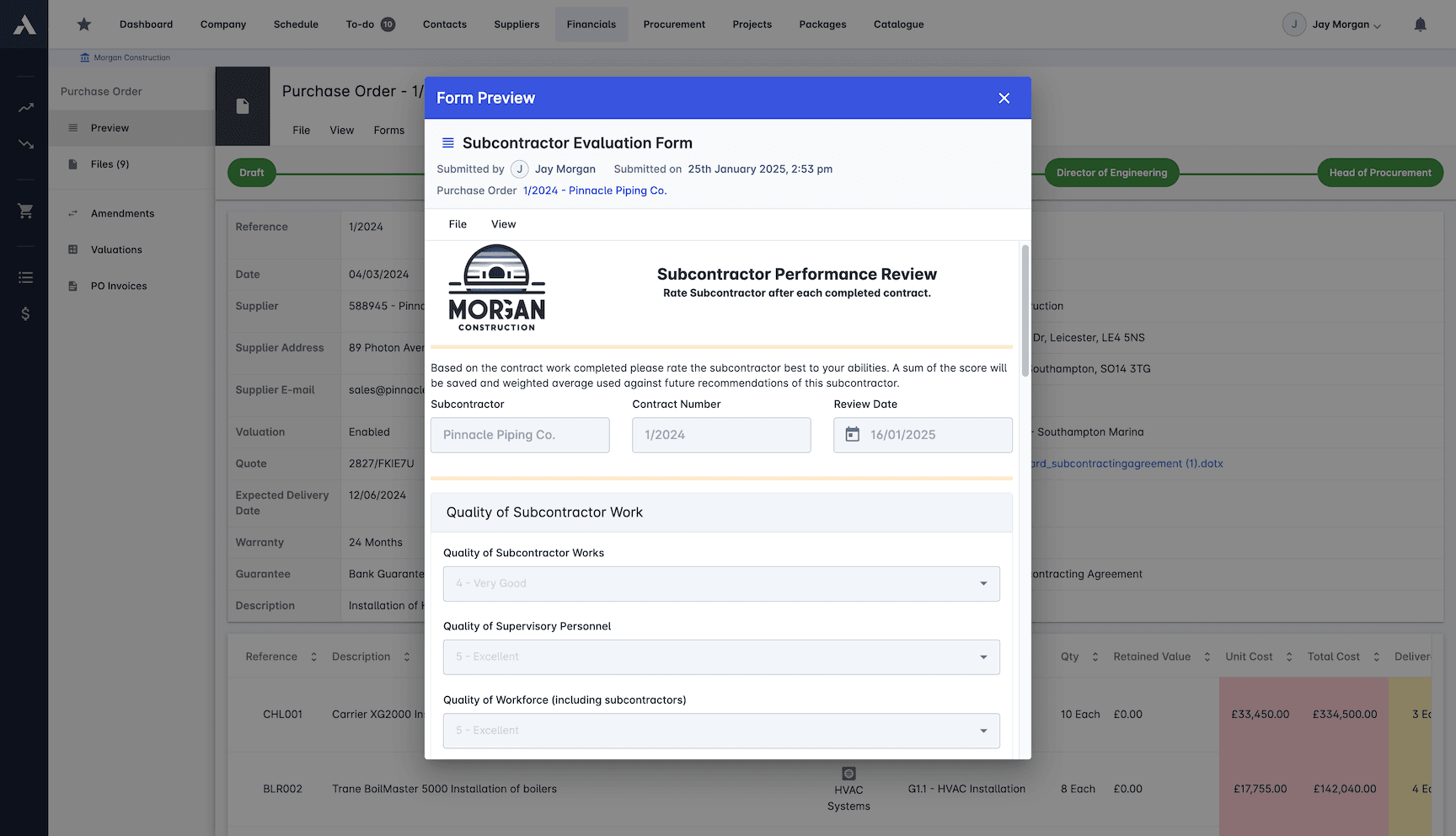Click the downward trending chart icon in the sidebar
Viewport: 1456px width, 836px height.
pyautogui.click(x=24, y=144)
